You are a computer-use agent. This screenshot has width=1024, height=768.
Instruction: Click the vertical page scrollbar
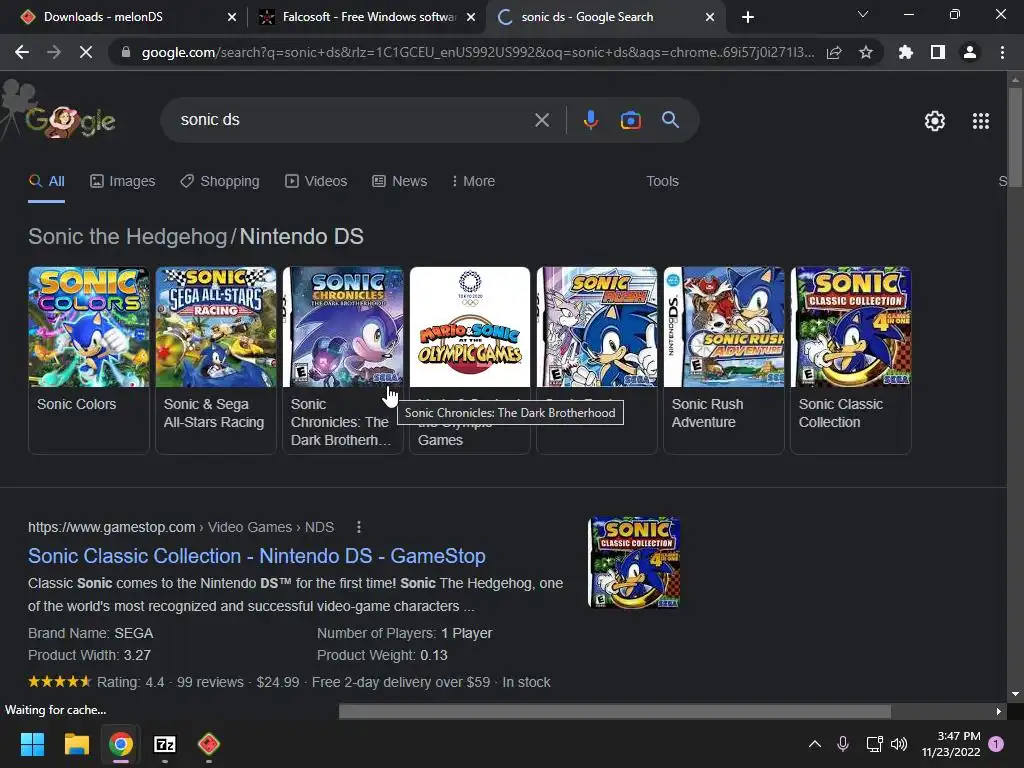1015,137
